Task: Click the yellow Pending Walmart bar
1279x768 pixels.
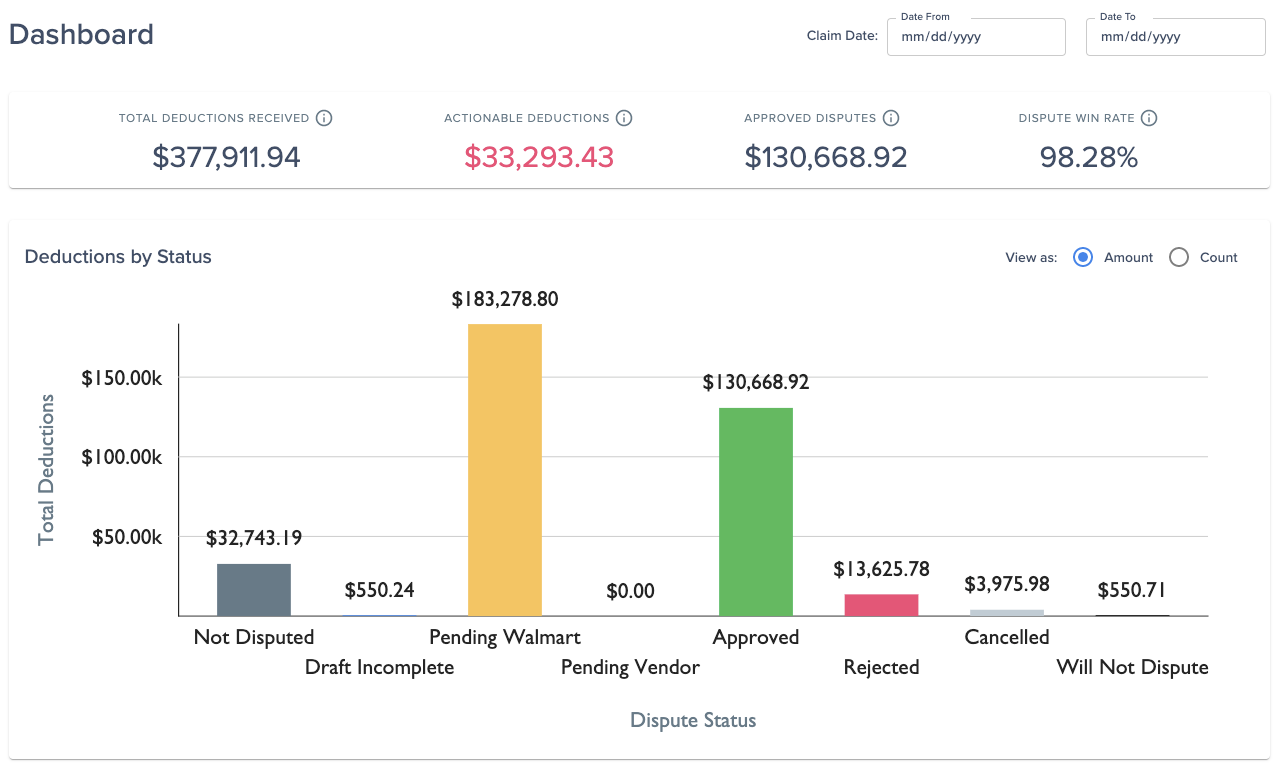Action: coord(505,470)
